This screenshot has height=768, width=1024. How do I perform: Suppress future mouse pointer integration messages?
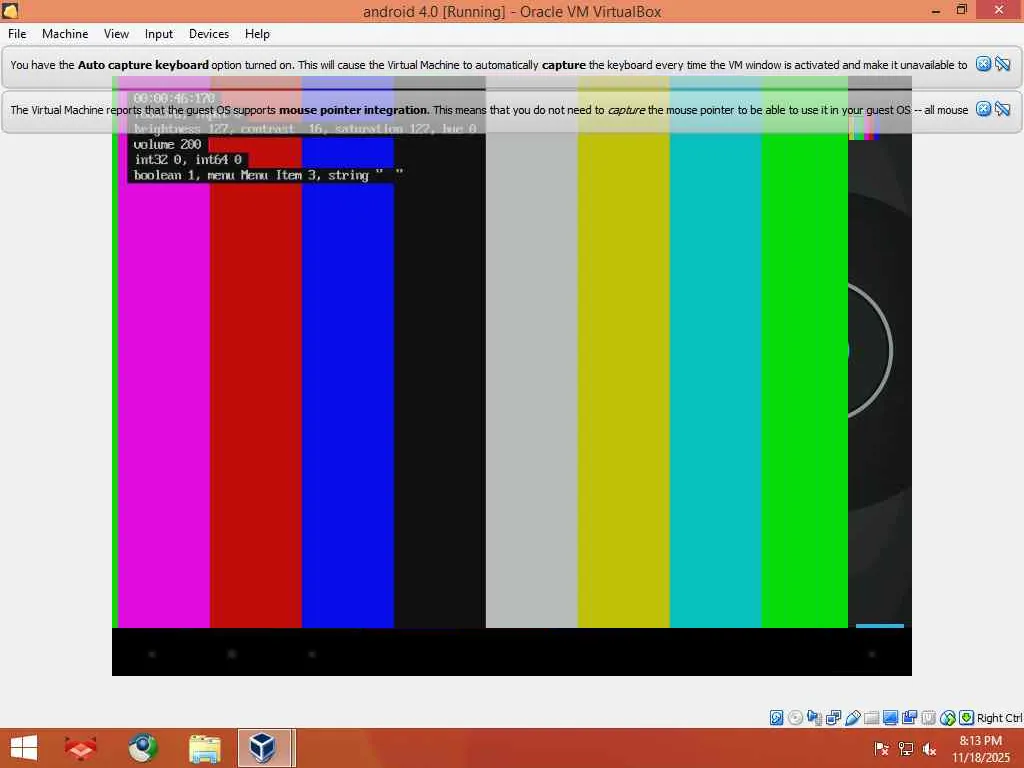point(1002,109)
